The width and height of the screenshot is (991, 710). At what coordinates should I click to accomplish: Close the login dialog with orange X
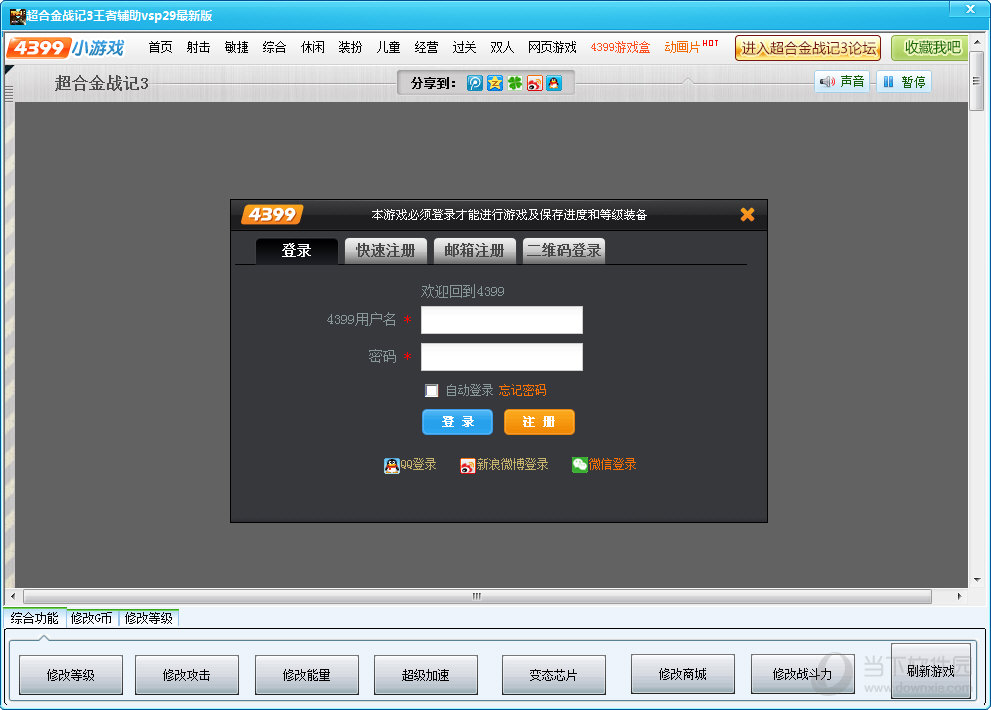click(x=747, y=214)
